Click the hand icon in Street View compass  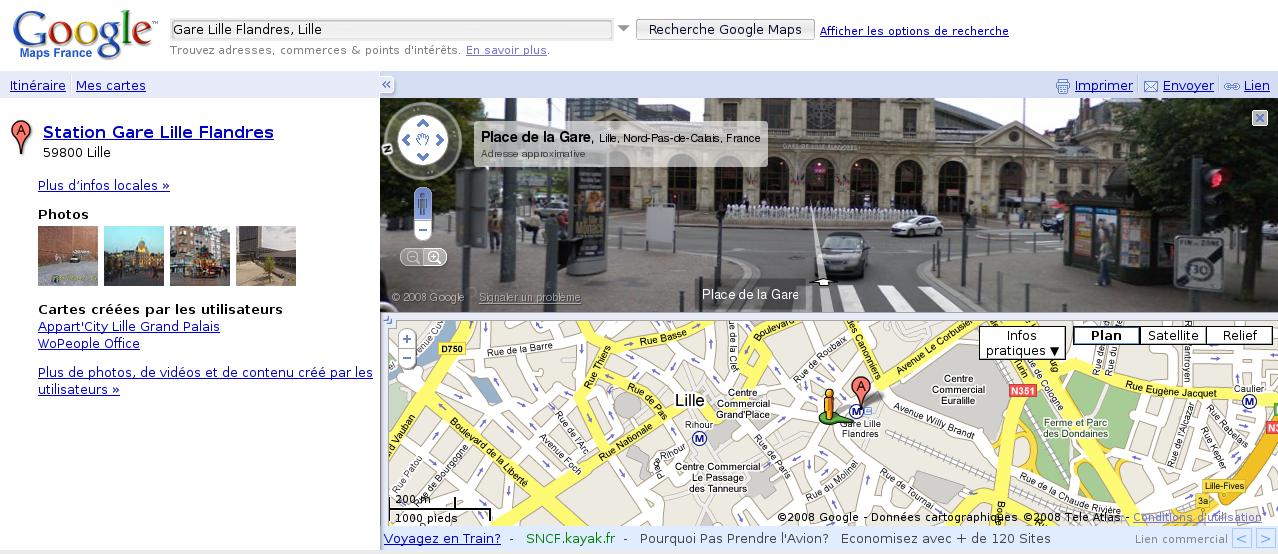423,140
